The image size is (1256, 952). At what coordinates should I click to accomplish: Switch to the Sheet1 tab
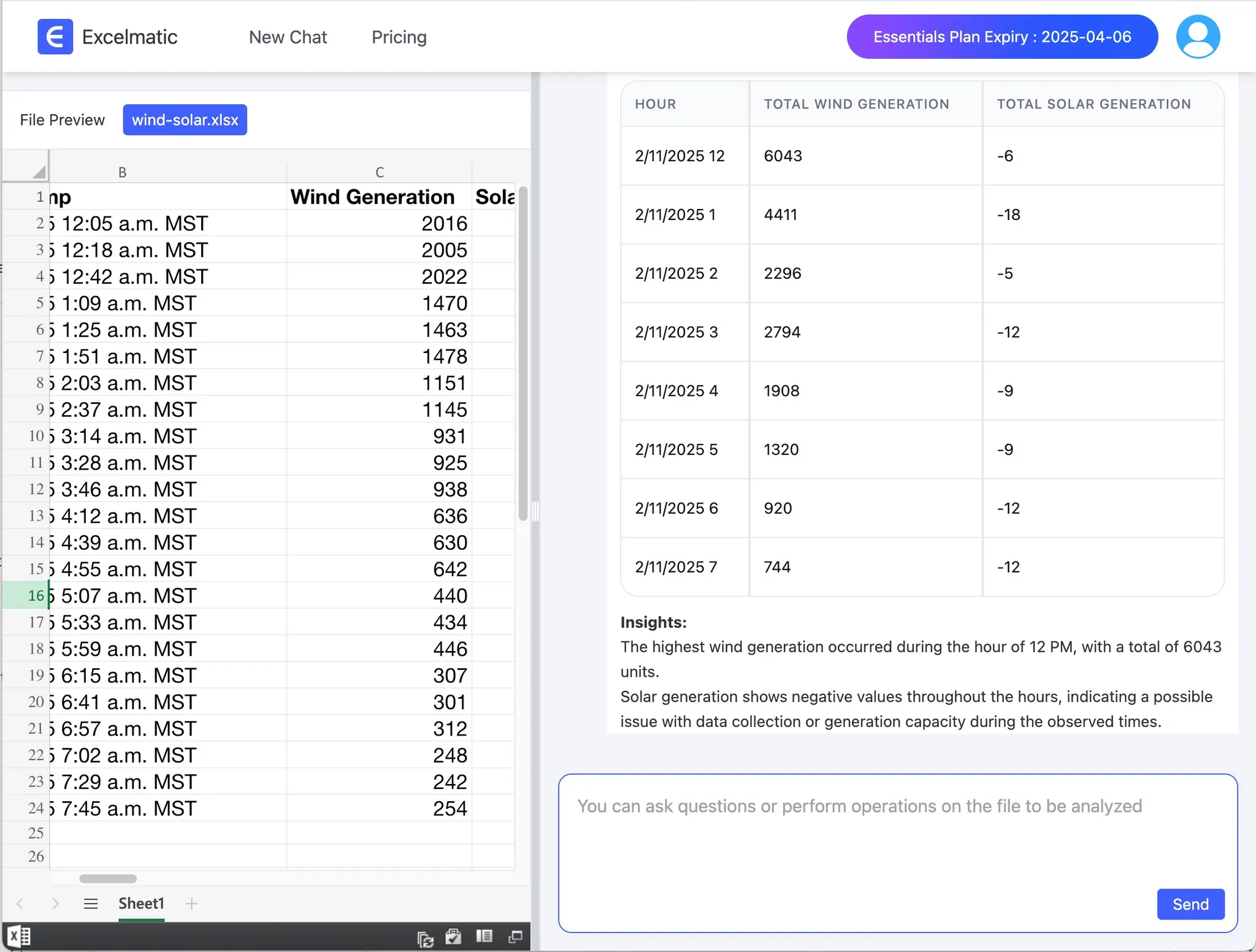click(x=140, y=904)
